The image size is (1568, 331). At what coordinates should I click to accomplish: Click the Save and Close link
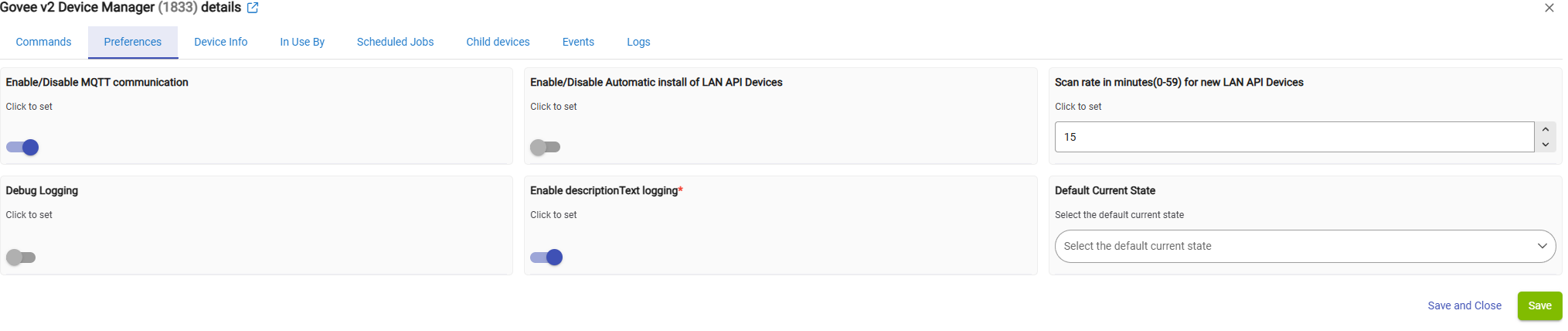pyautogui.click(x=1464, y=305)
